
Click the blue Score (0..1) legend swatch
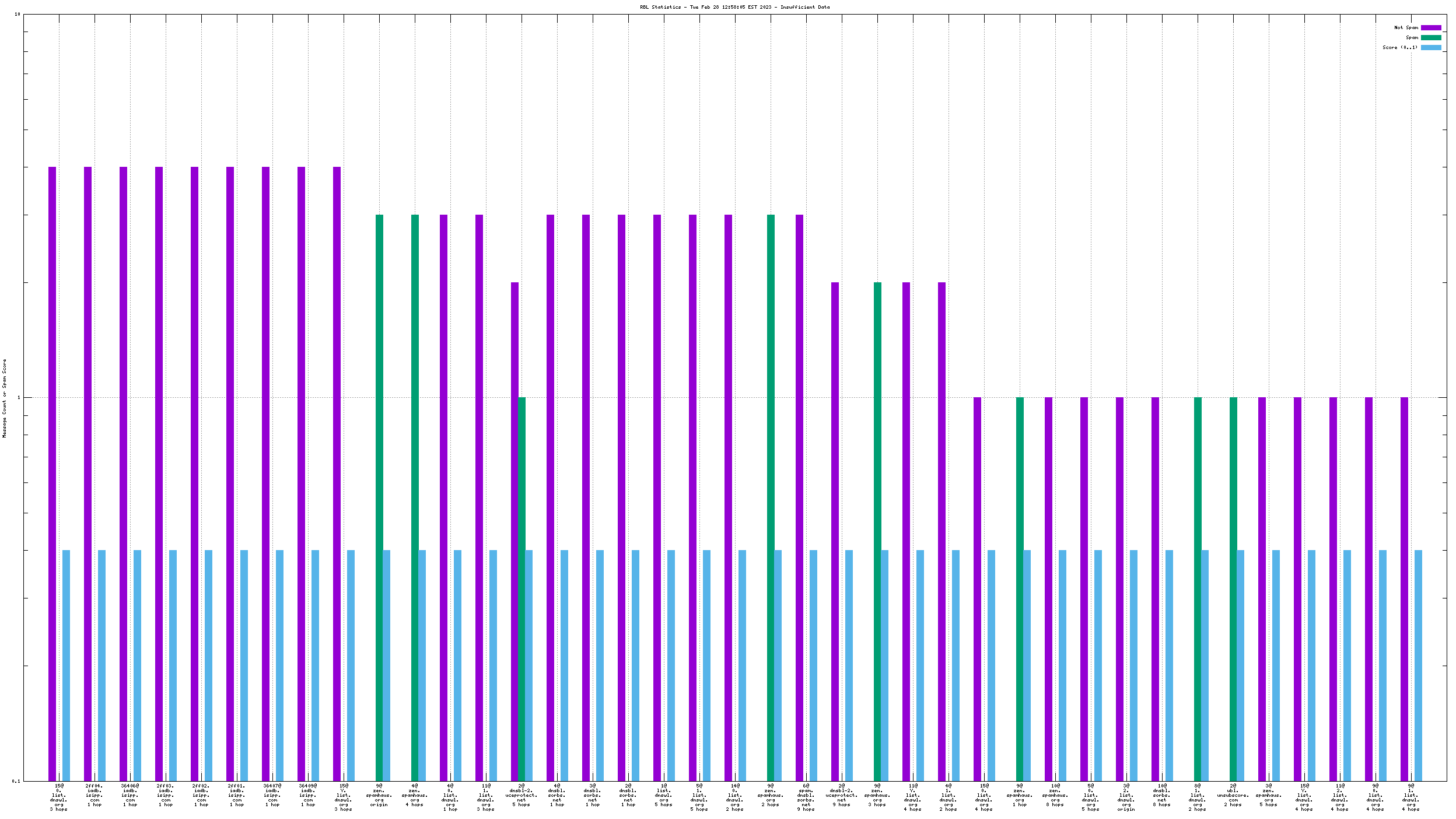[x=1430, y=47]
